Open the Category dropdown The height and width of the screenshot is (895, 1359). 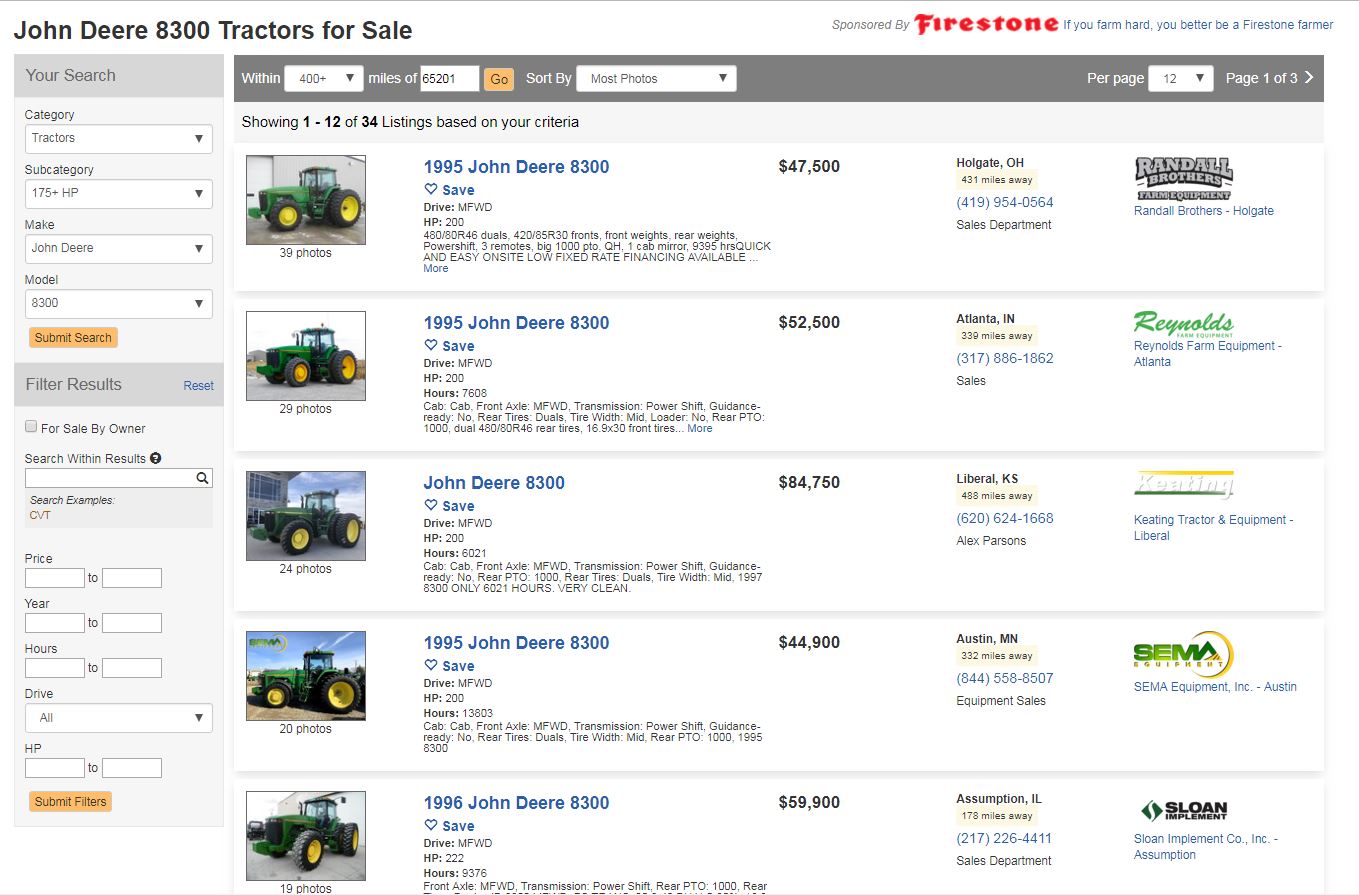point(118,138)
